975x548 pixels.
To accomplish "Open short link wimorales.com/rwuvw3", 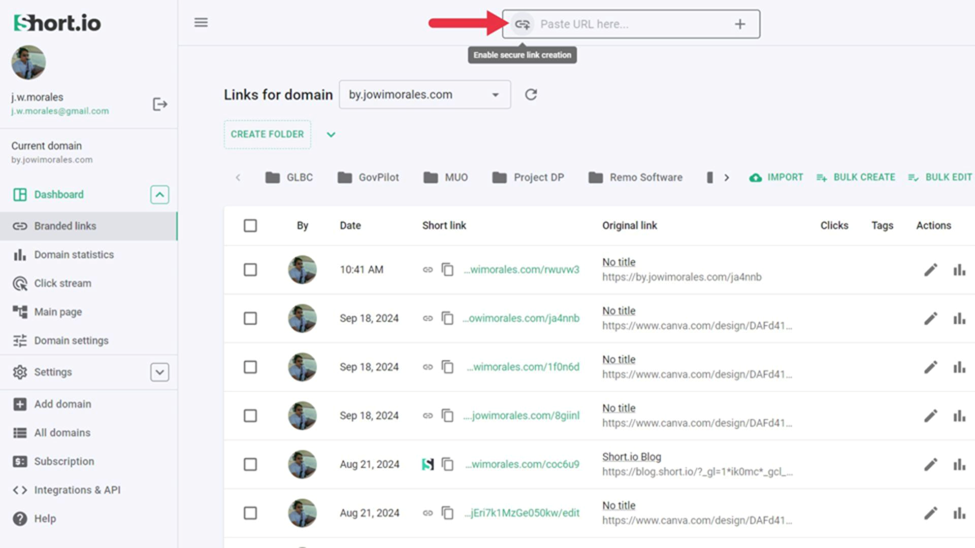I will coord(521,269).
